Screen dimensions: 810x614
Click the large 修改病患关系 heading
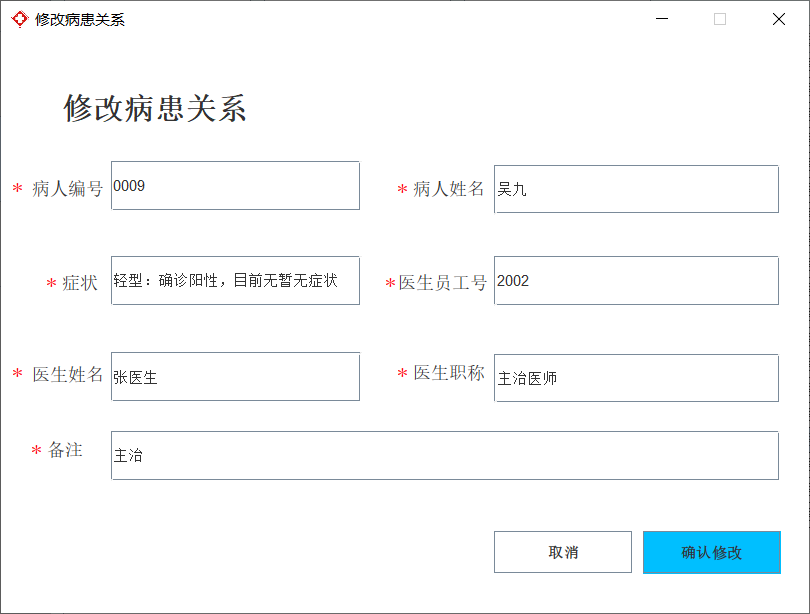point(155,108)
